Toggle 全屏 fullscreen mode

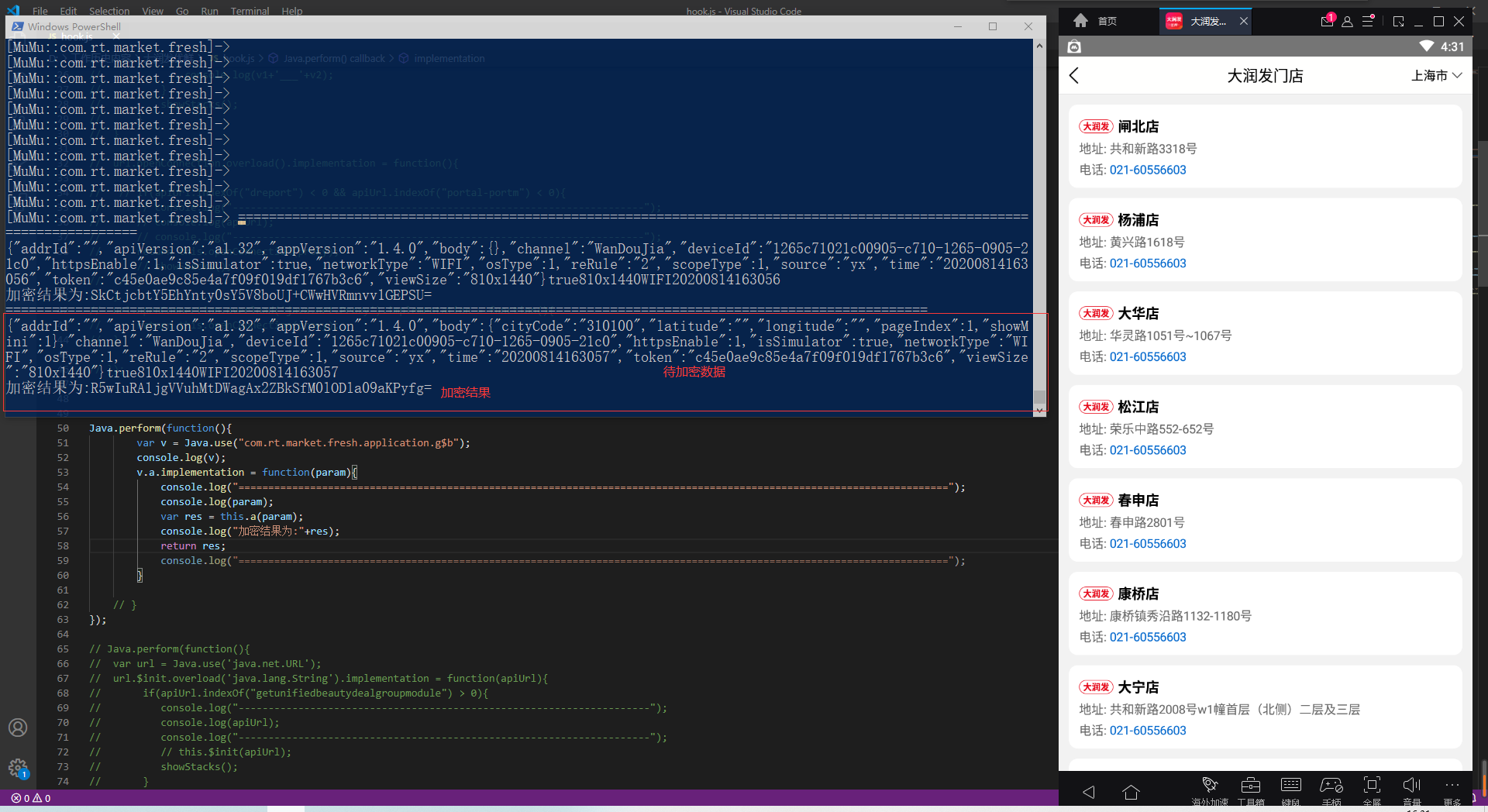coord(1372,791)
